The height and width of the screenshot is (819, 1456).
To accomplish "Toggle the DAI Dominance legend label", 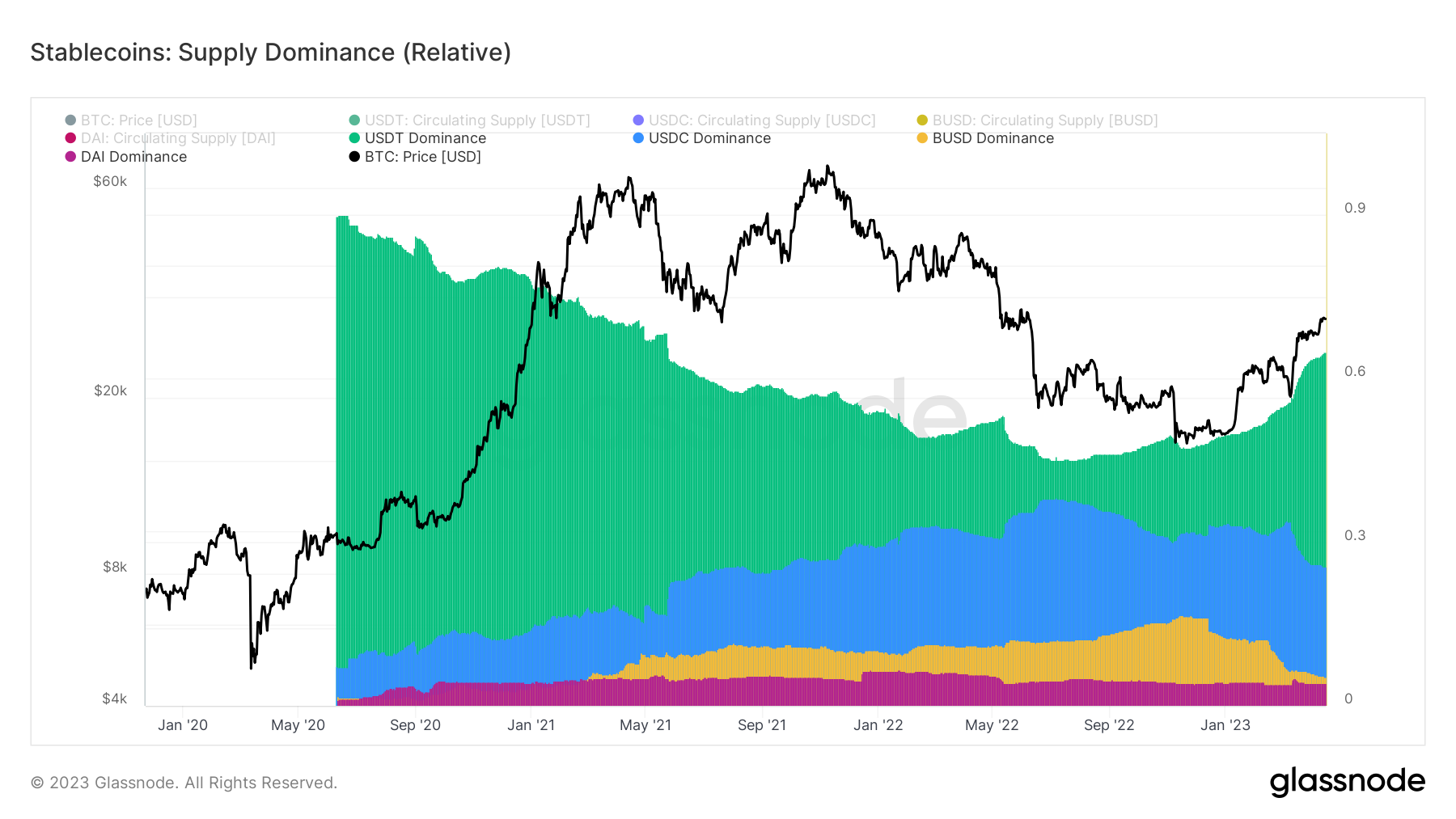I will pyautogui.click(x=133, y=157).
